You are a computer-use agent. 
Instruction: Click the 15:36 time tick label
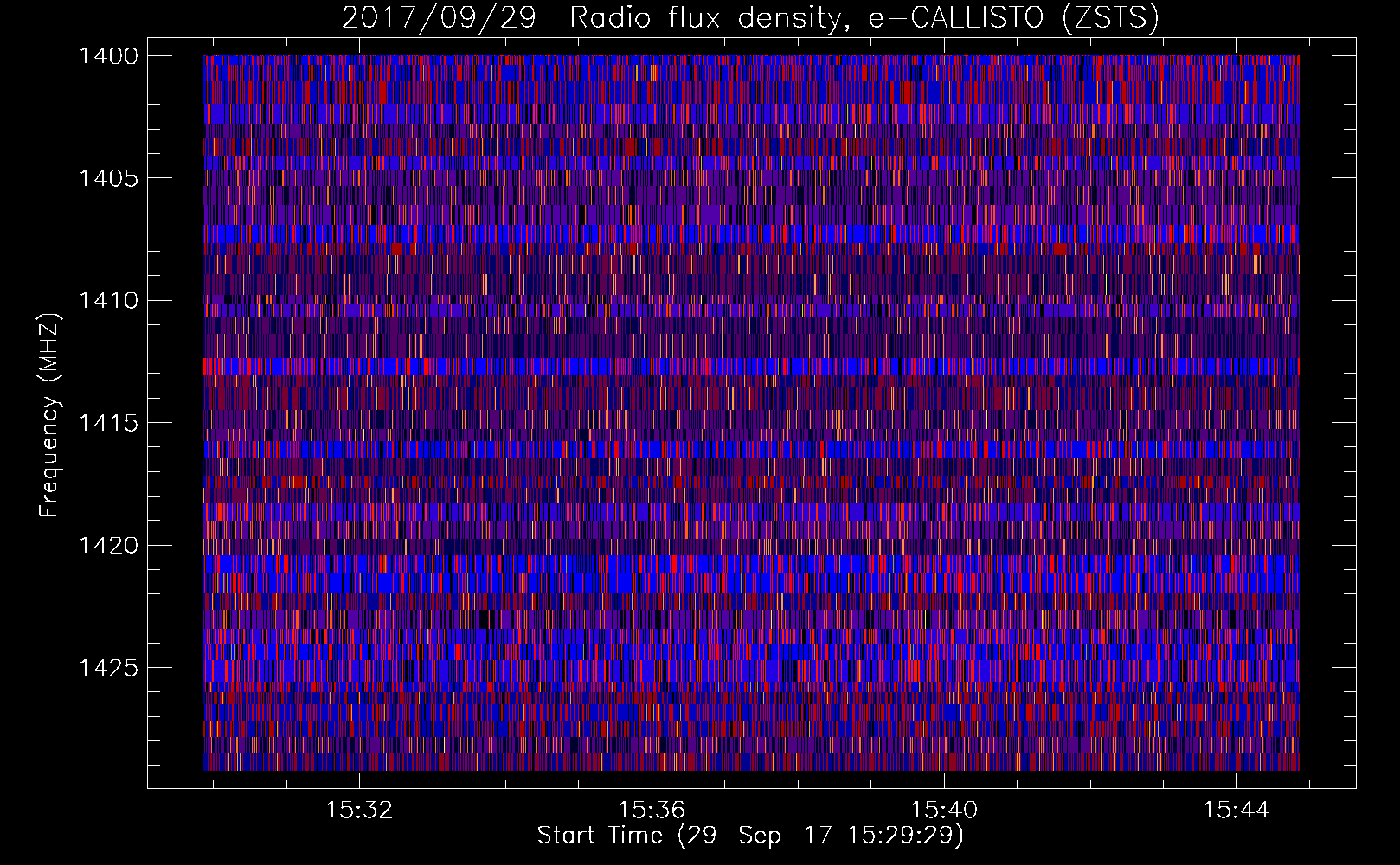(x=652, y=810)
